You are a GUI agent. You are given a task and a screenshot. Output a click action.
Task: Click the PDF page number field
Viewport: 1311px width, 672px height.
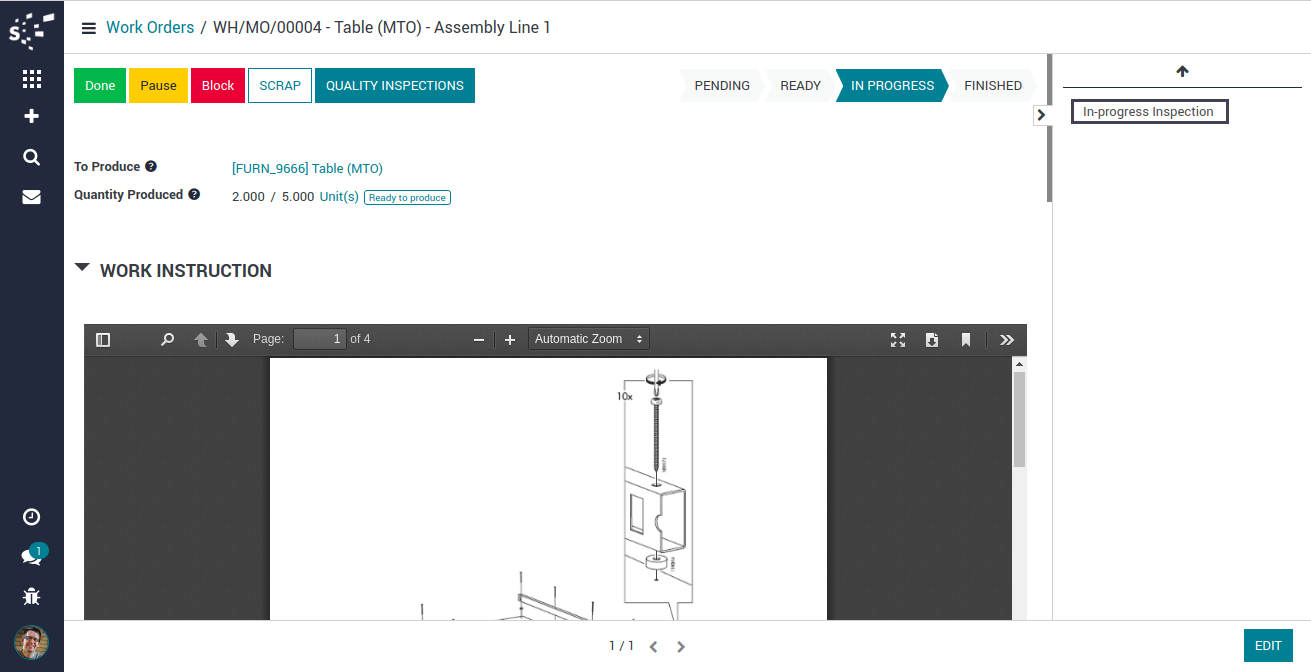pos(319,340)
